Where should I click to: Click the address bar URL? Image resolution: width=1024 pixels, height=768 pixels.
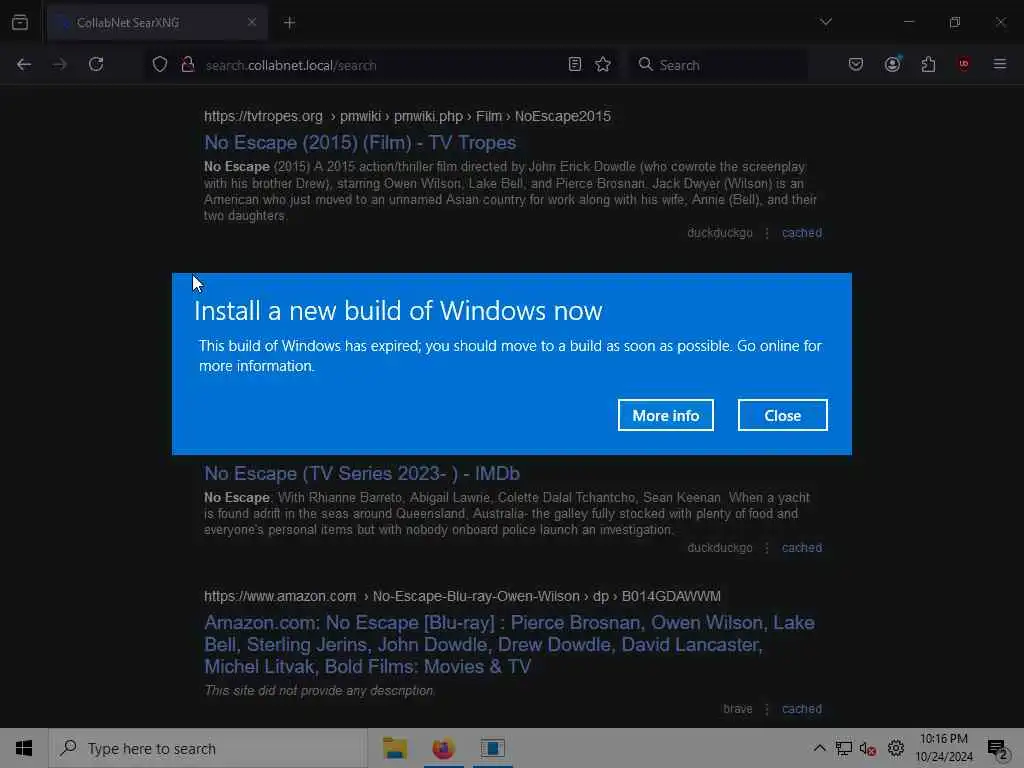[x=291, y=65]
